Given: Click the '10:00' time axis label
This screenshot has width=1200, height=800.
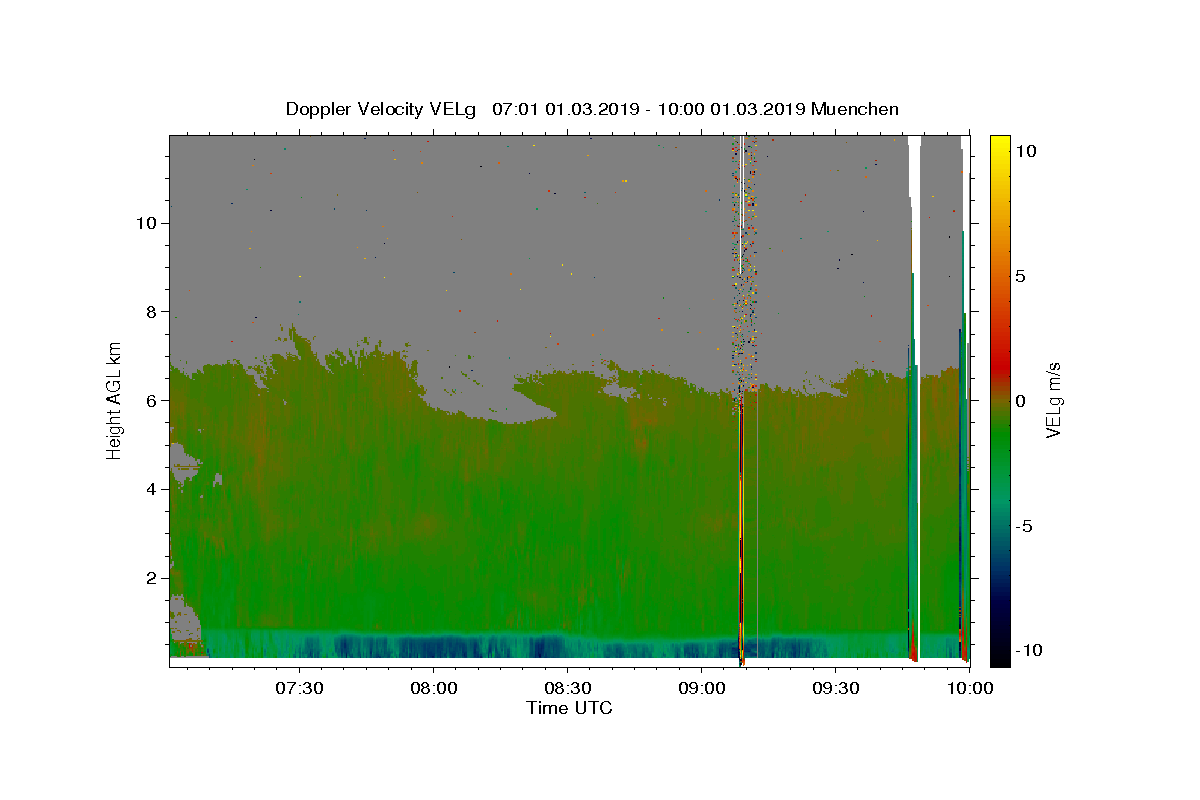Looking at the screenshot, I should 969,688.
